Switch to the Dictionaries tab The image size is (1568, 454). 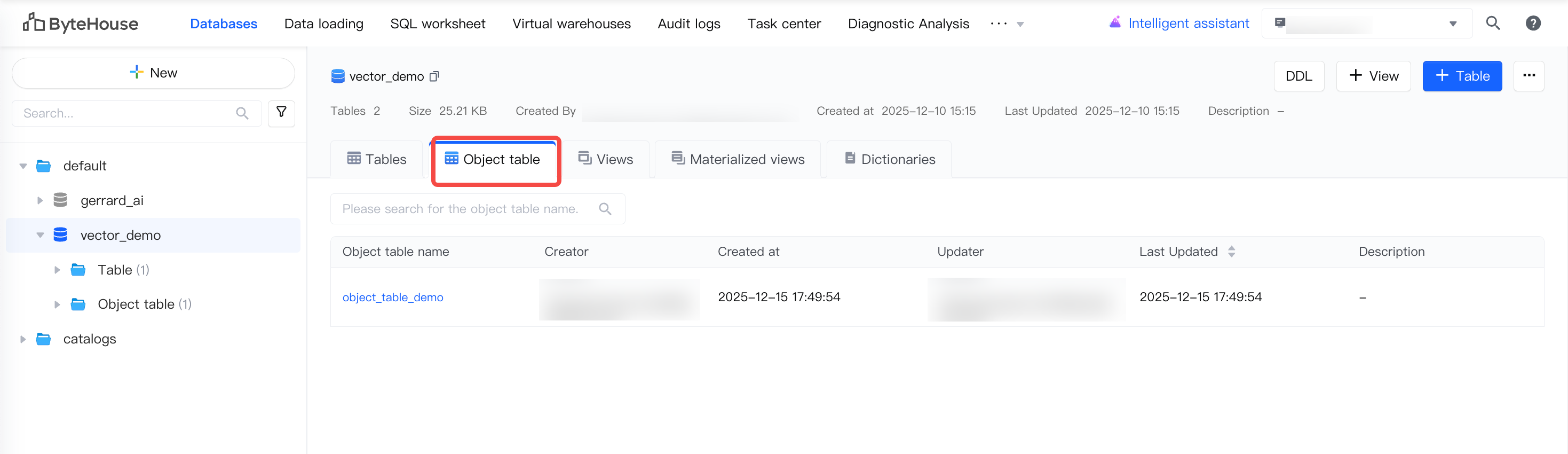pos(889,159)
